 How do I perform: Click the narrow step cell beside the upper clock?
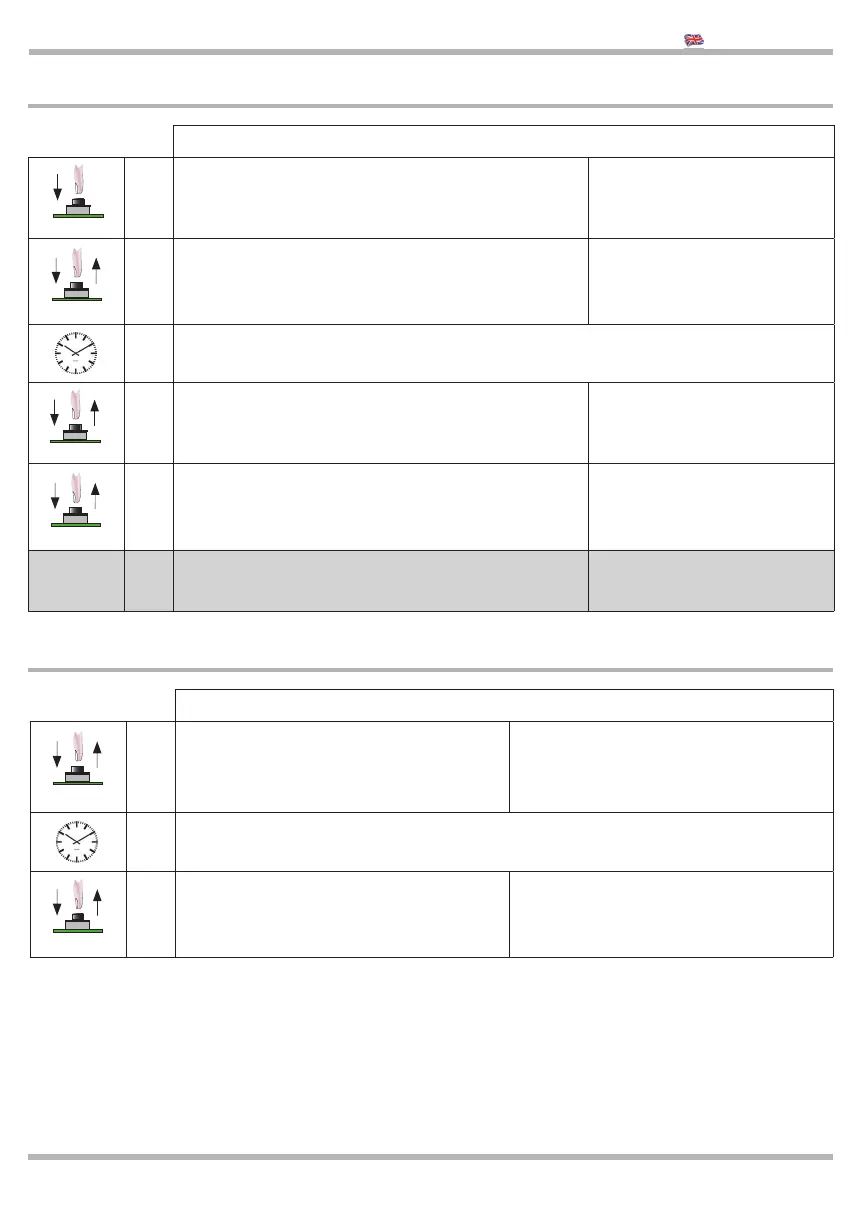pos(149,353)
